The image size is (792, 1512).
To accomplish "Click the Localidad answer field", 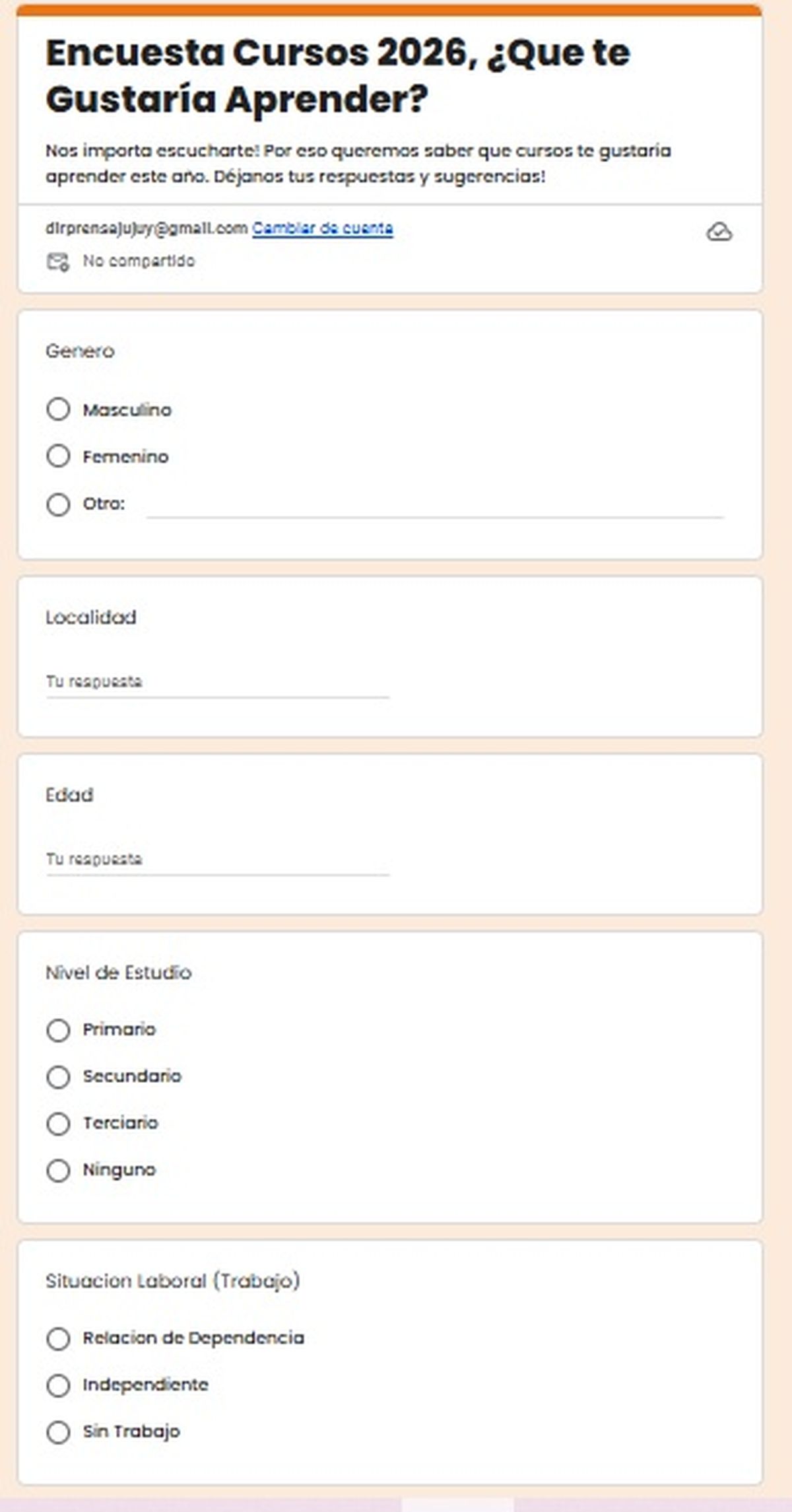I will coord(217,682).
